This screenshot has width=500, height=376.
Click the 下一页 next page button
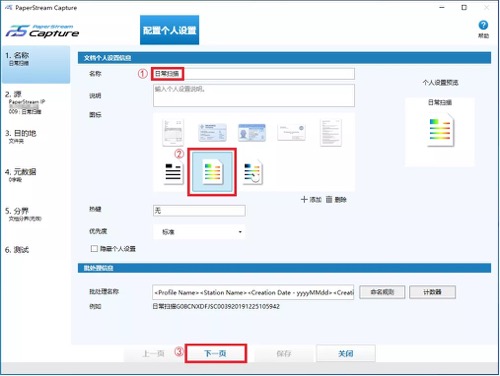[x=216, y=353]
